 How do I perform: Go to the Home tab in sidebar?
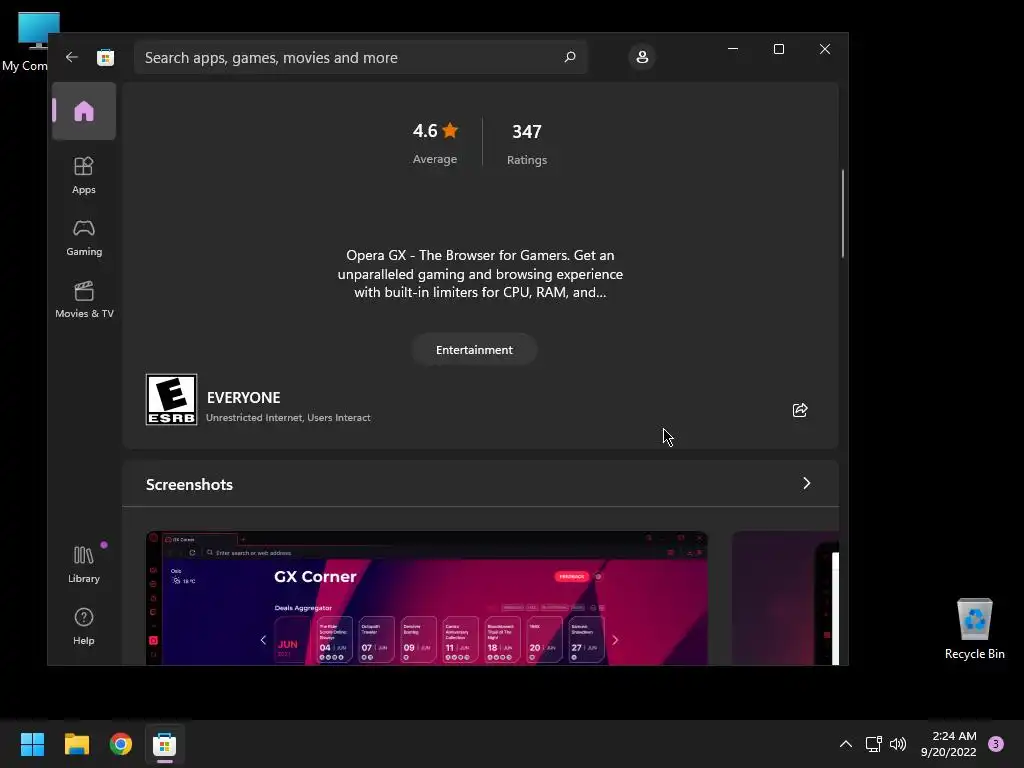coord(84,111)
